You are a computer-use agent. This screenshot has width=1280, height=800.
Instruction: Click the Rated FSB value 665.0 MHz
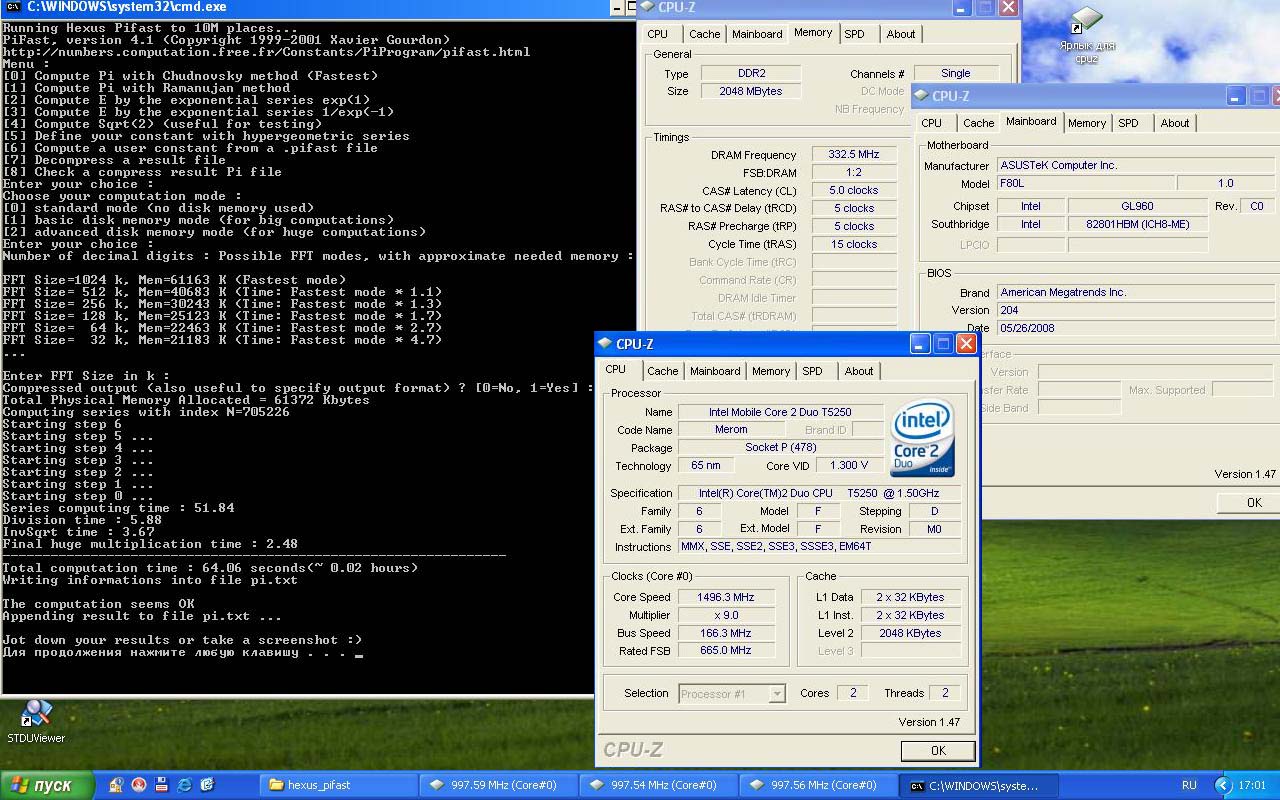[725, 650]
